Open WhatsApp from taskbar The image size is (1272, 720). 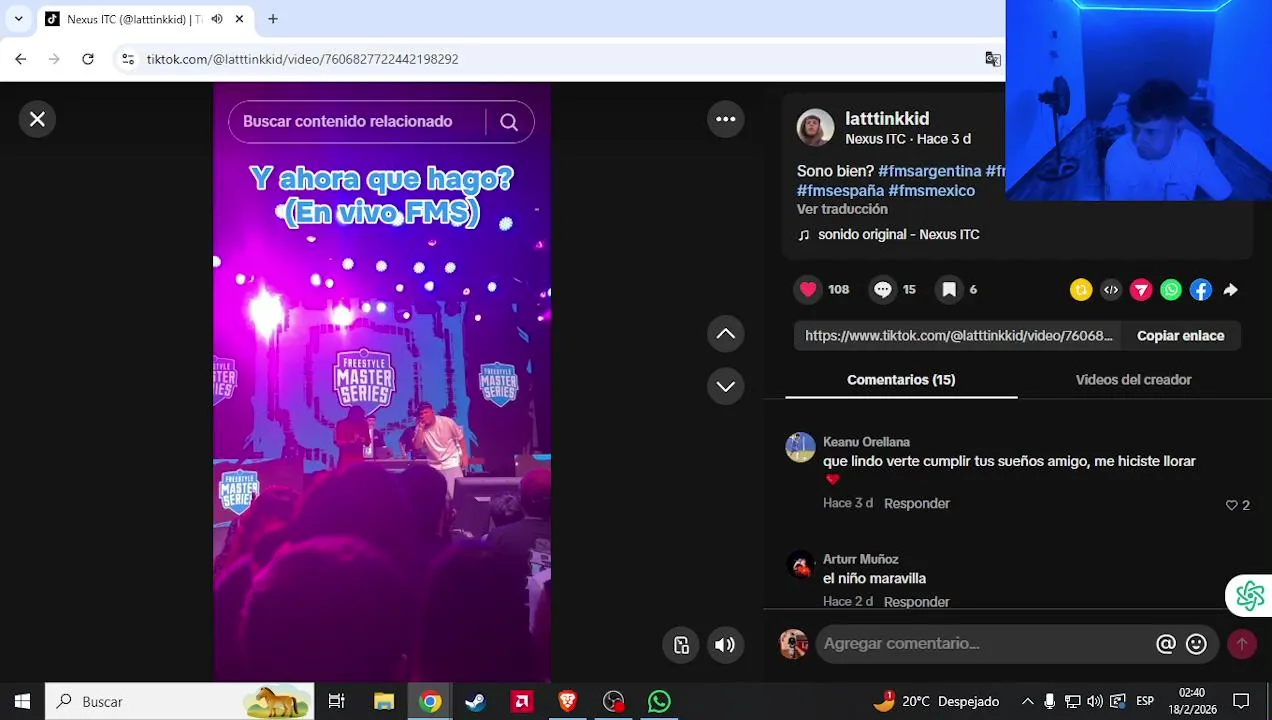click(x=659, y=702)
